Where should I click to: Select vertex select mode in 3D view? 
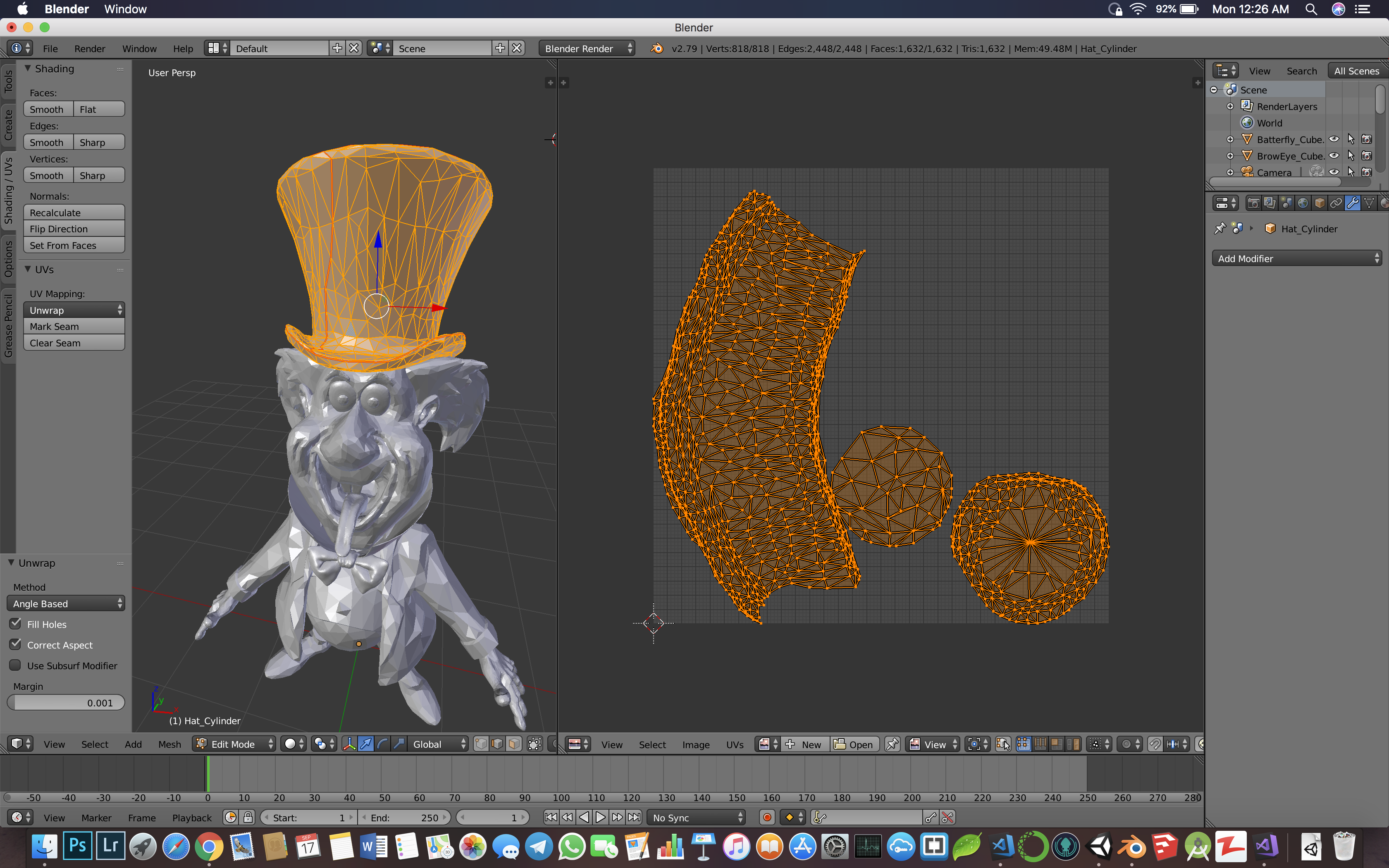pos(481,744)
